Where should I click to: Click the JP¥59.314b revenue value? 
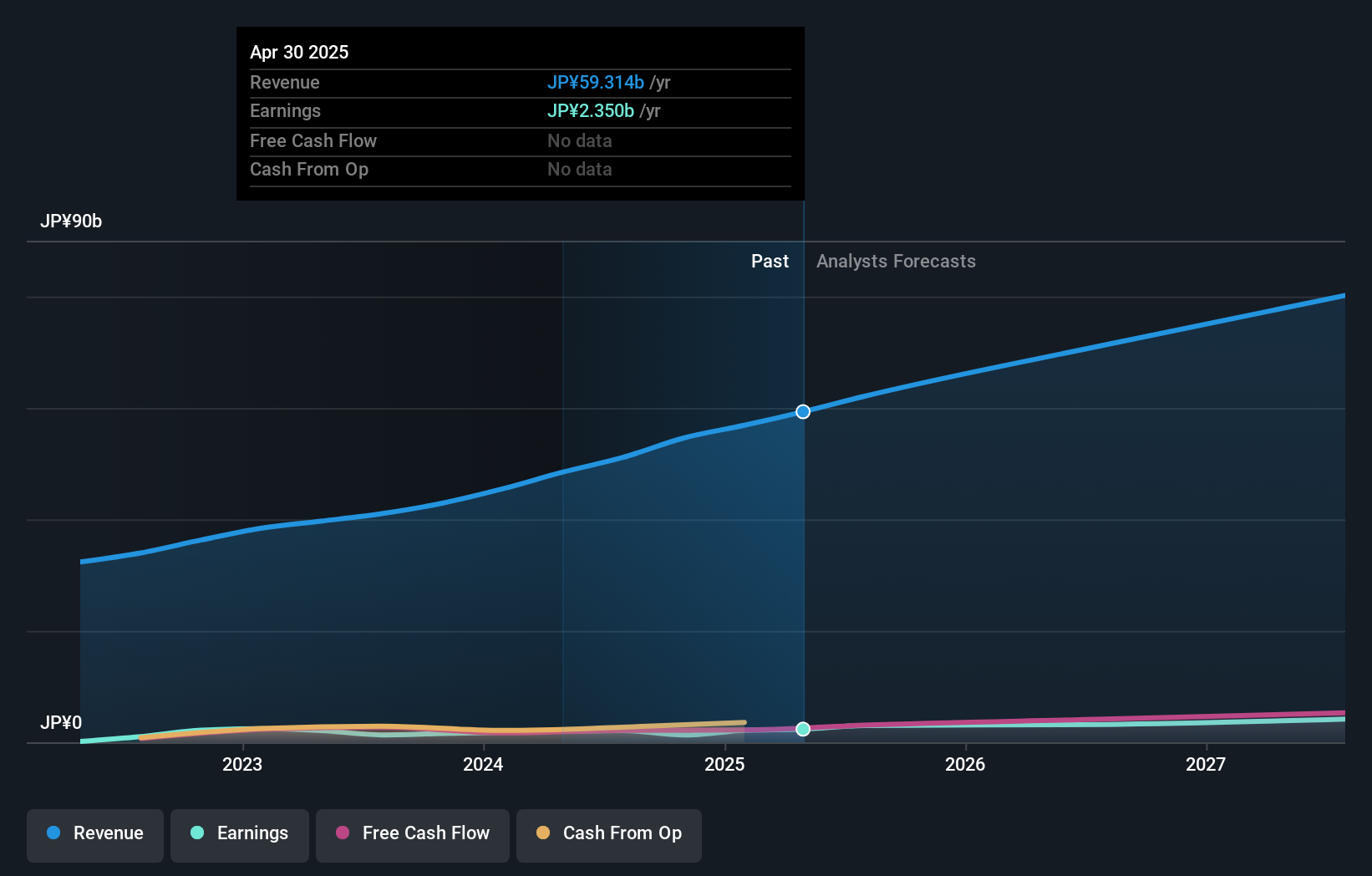pyautogui.click(x=596, y=82)
